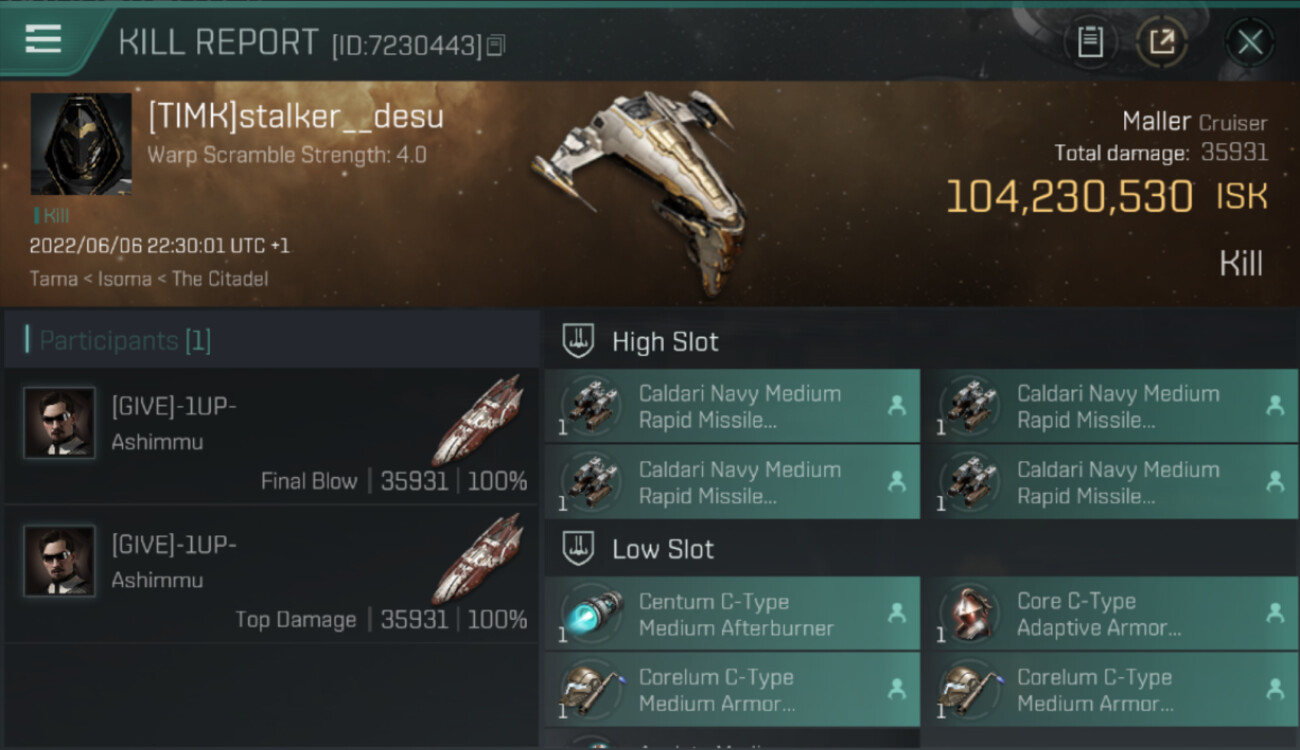This screenshot has height=750, width=1300.
Task: View the Final Blow participant's portrait
Action: click(59, 423)
